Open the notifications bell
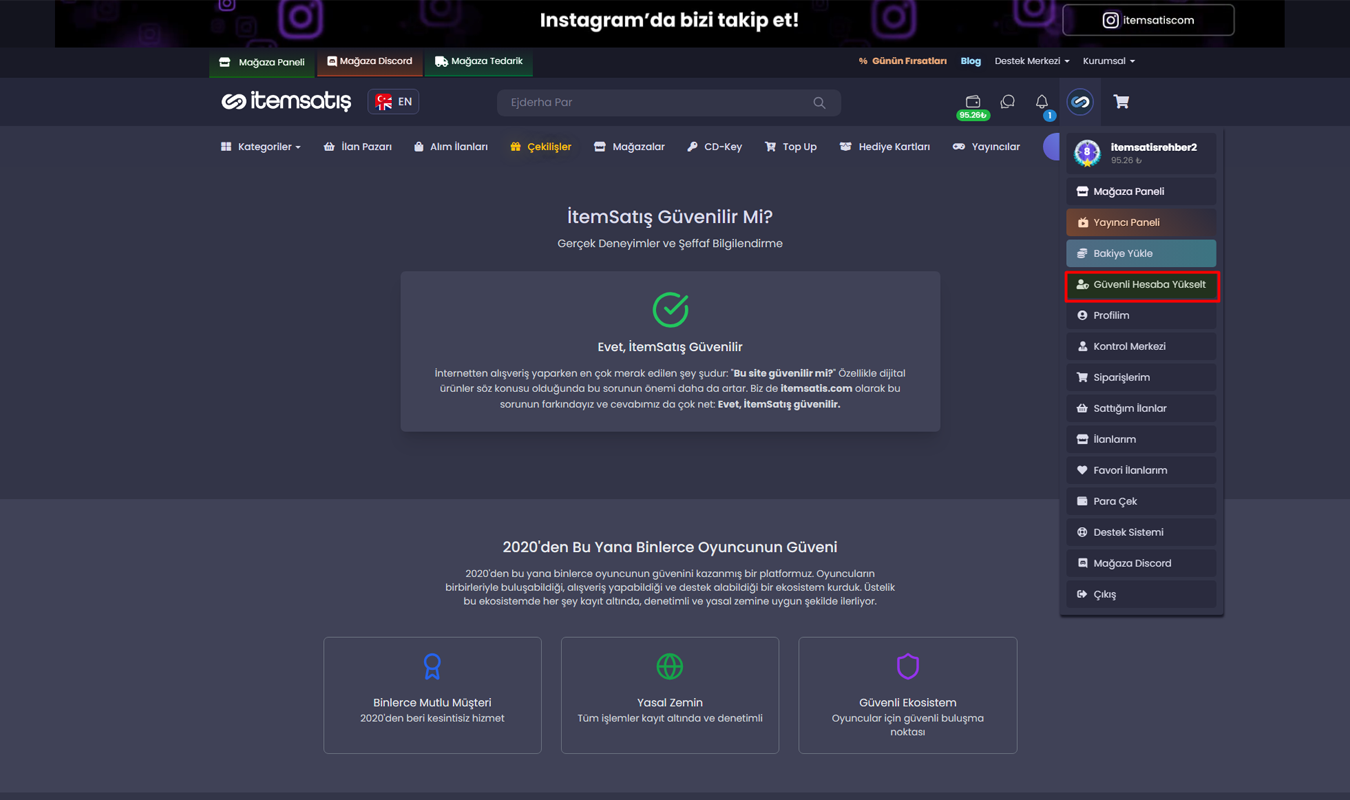This screenshot has width=1350, height=800. coord(1042,102)
